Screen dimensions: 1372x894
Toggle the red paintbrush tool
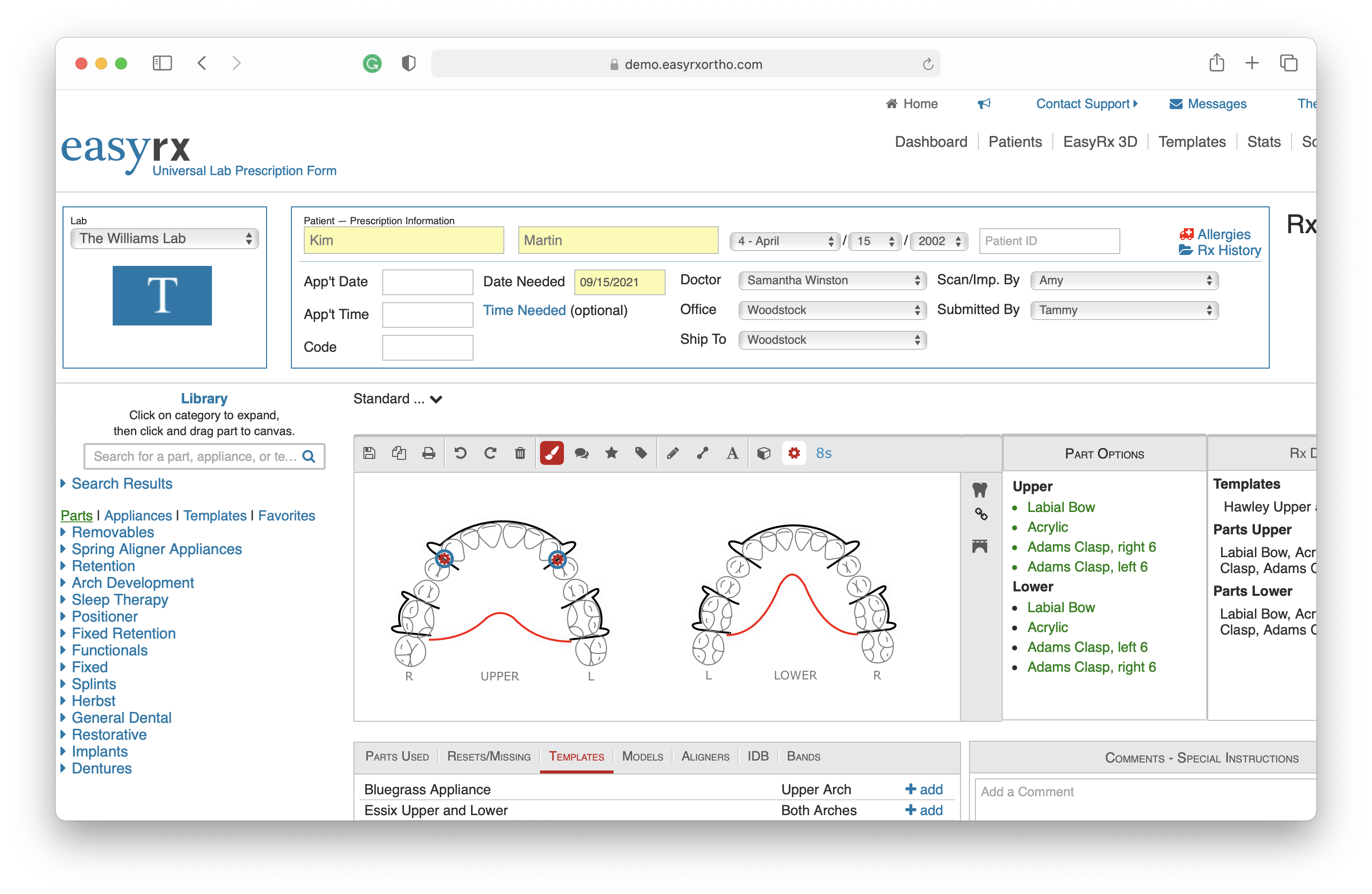point(551,453)
